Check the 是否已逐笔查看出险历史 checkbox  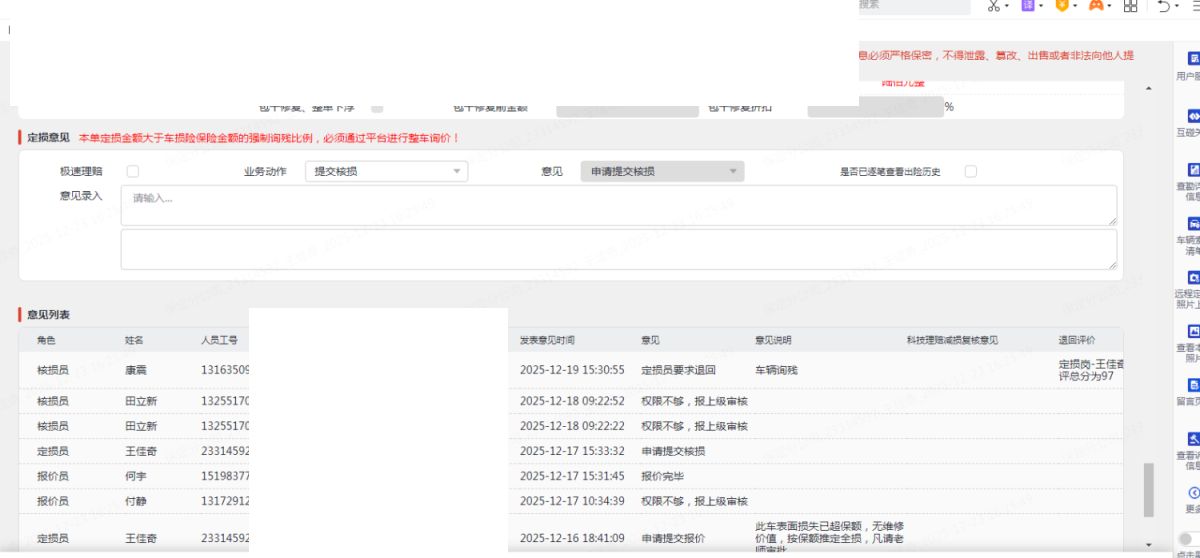pos(970,171)
